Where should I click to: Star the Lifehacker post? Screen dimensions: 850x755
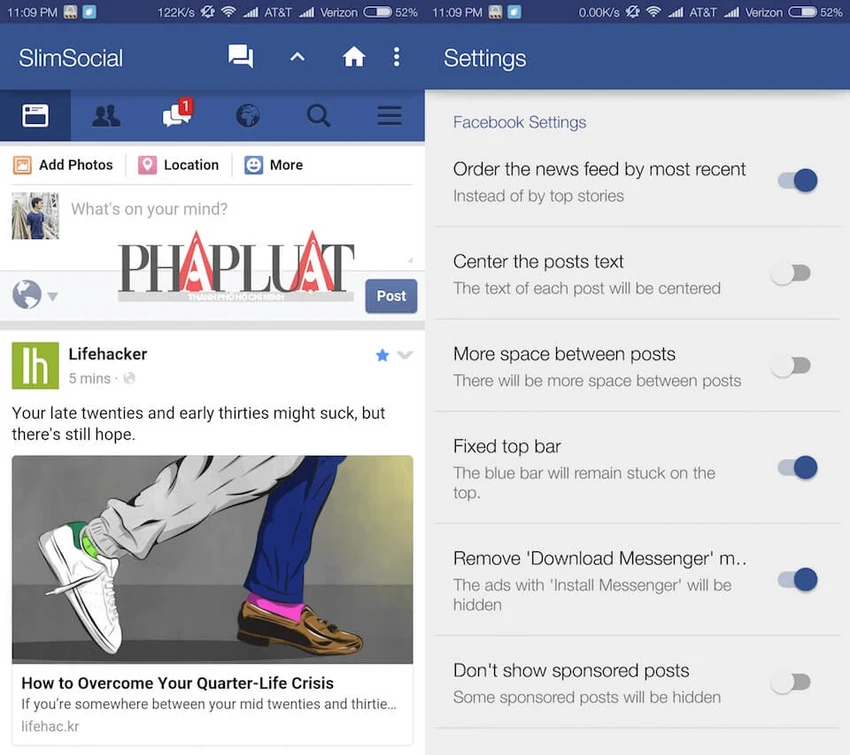(x=382, y=355)
